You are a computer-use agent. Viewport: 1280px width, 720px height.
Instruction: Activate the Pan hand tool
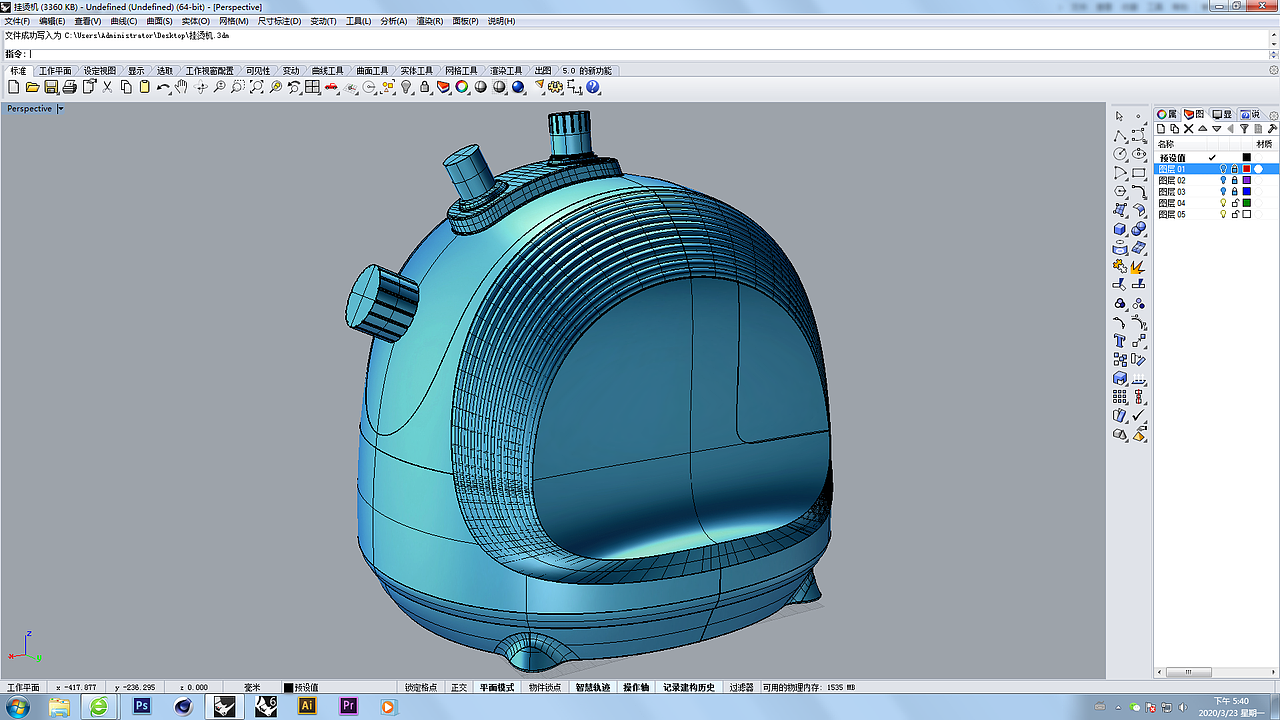click(x=181, y=87)
